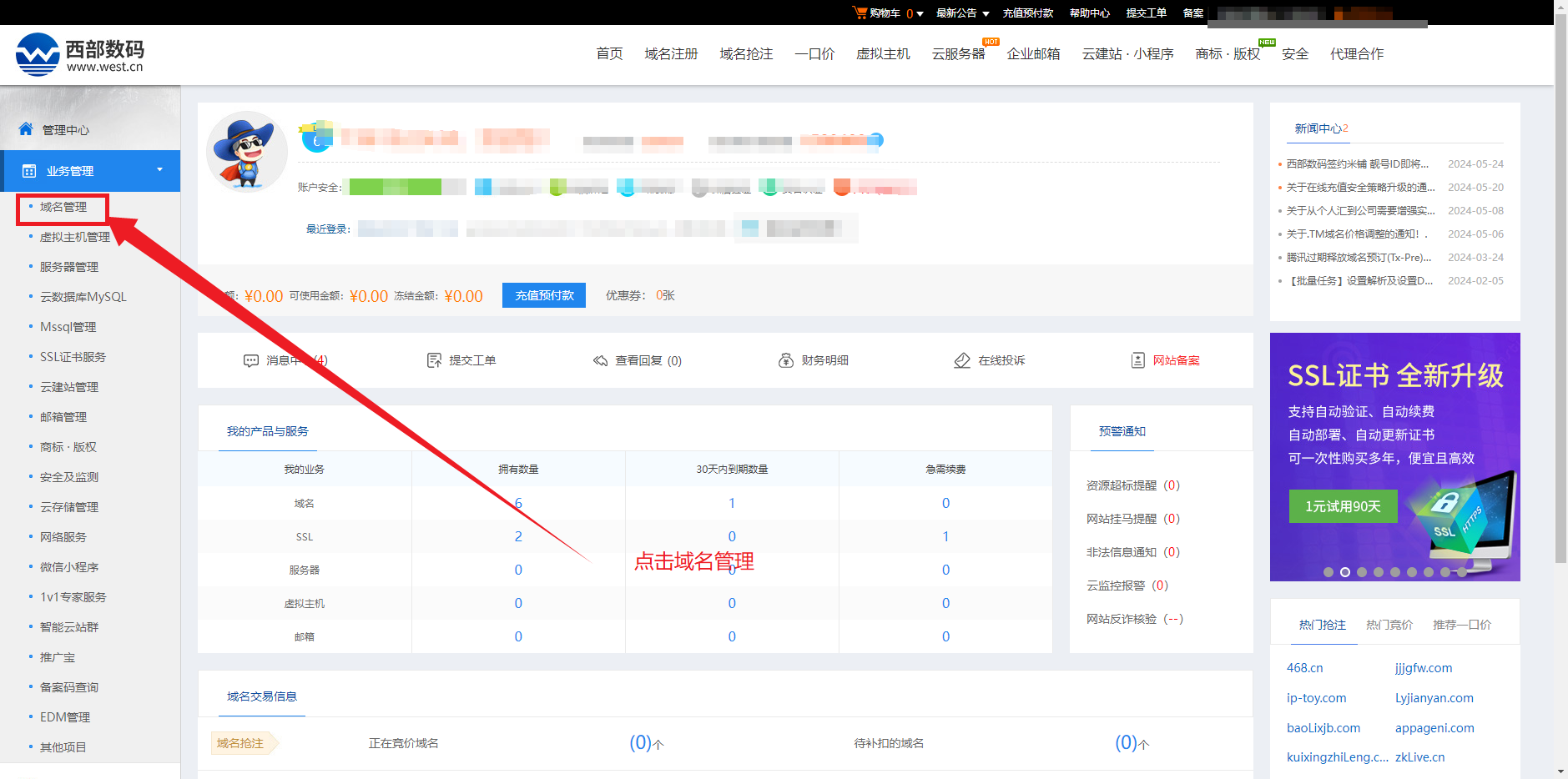Click the money bag icon for 财务明细
Viewport: 1568px width, 779px height.
786,360
